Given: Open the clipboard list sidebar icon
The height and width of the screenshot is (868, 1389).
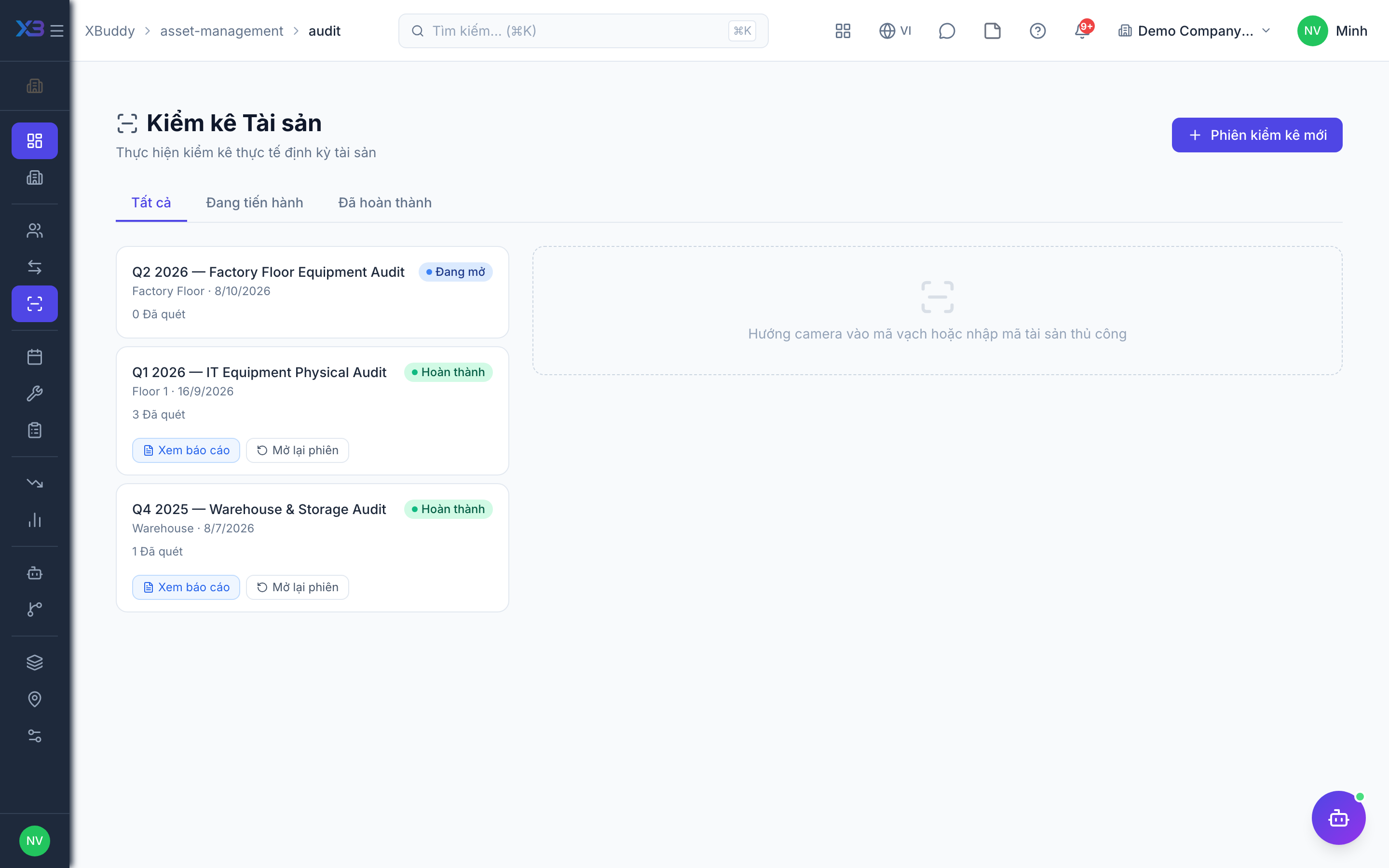Looking at the screenshot, I should pos(34,430).
